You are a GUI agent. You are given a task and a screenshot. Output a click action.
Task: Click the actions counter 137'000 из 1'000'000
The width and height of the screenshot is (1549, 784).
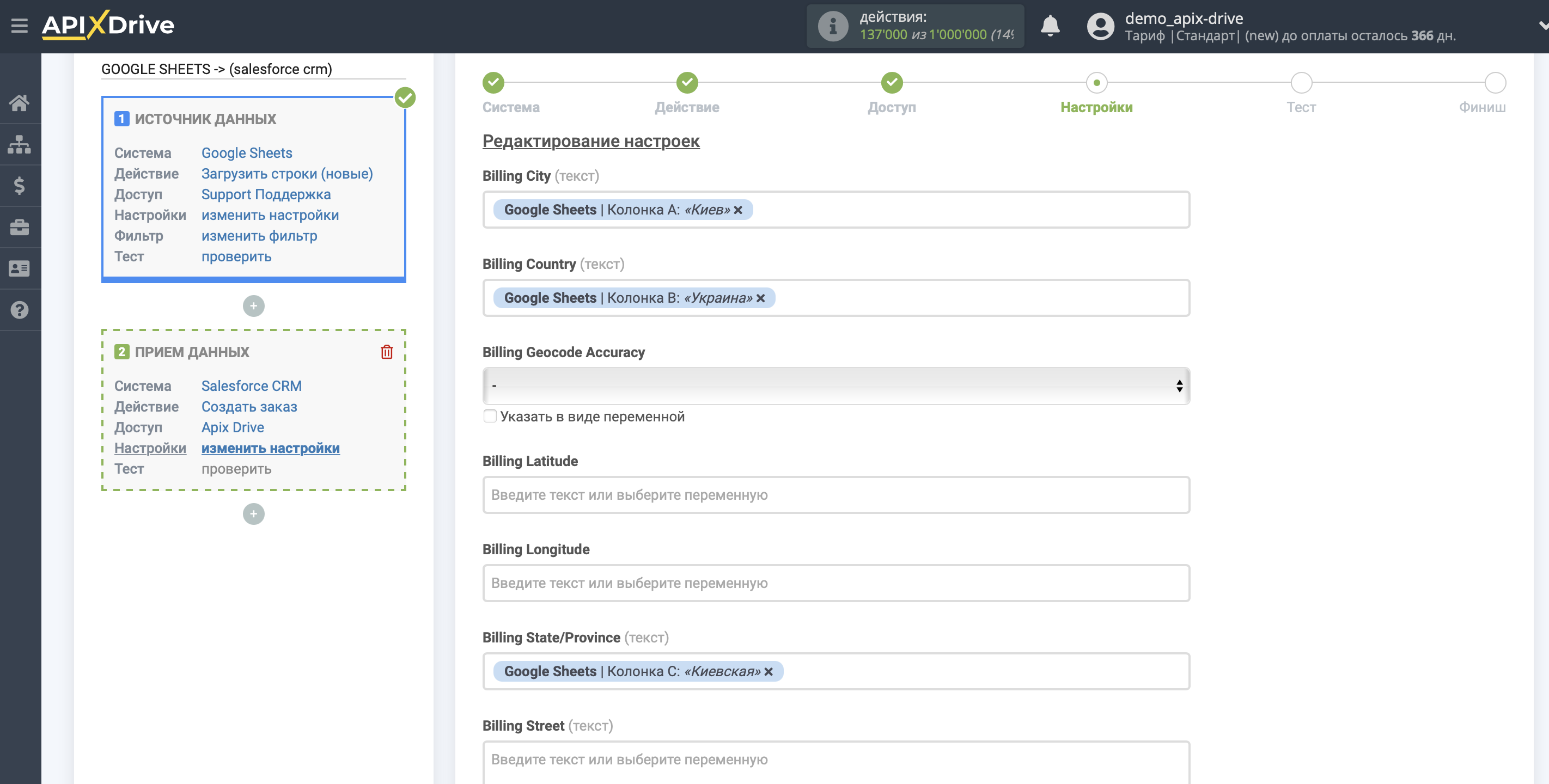coord(936,34)
